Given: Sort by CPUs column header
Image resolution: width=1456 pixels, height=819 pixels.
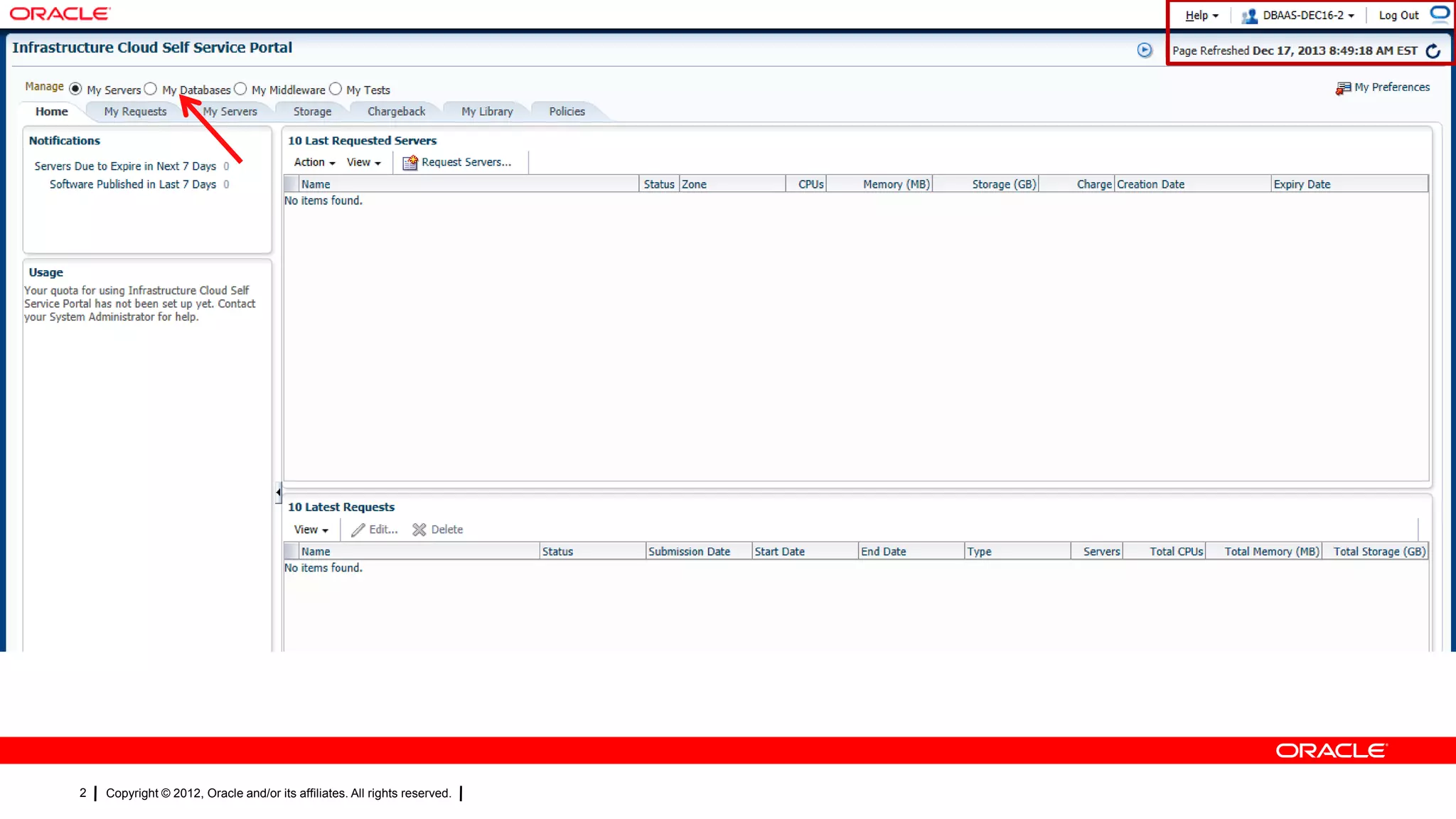Looking at the screenshot, I should click(x=806, y=184).
